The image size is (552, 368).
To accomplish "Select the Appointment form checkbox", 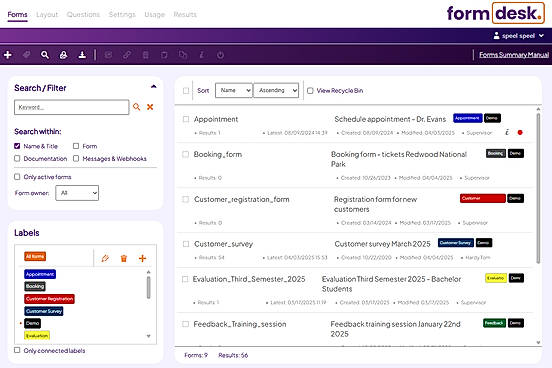I will (x=186, y=119).
